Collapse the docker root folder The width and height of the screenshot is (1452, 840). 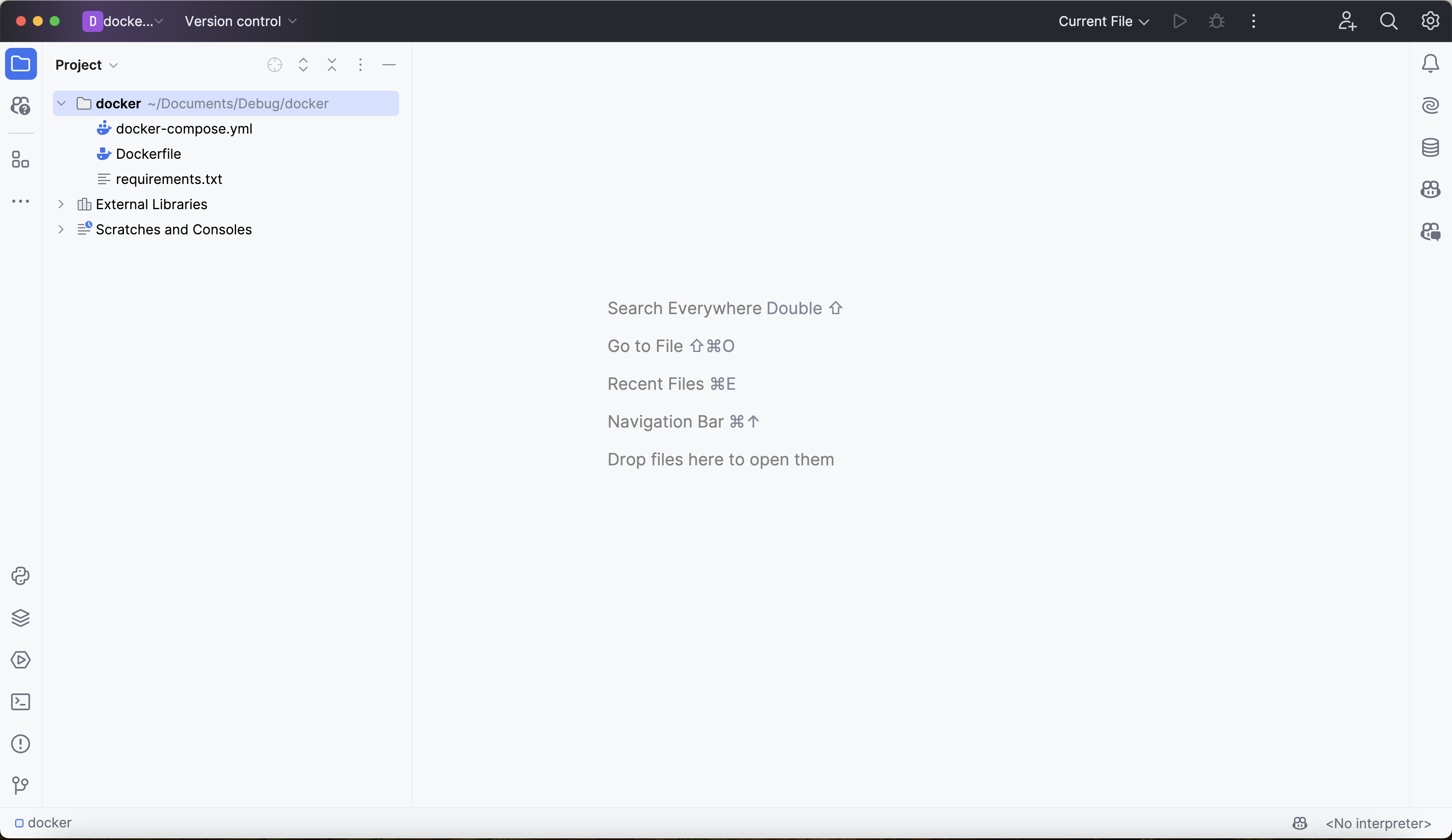pos(62,104)
